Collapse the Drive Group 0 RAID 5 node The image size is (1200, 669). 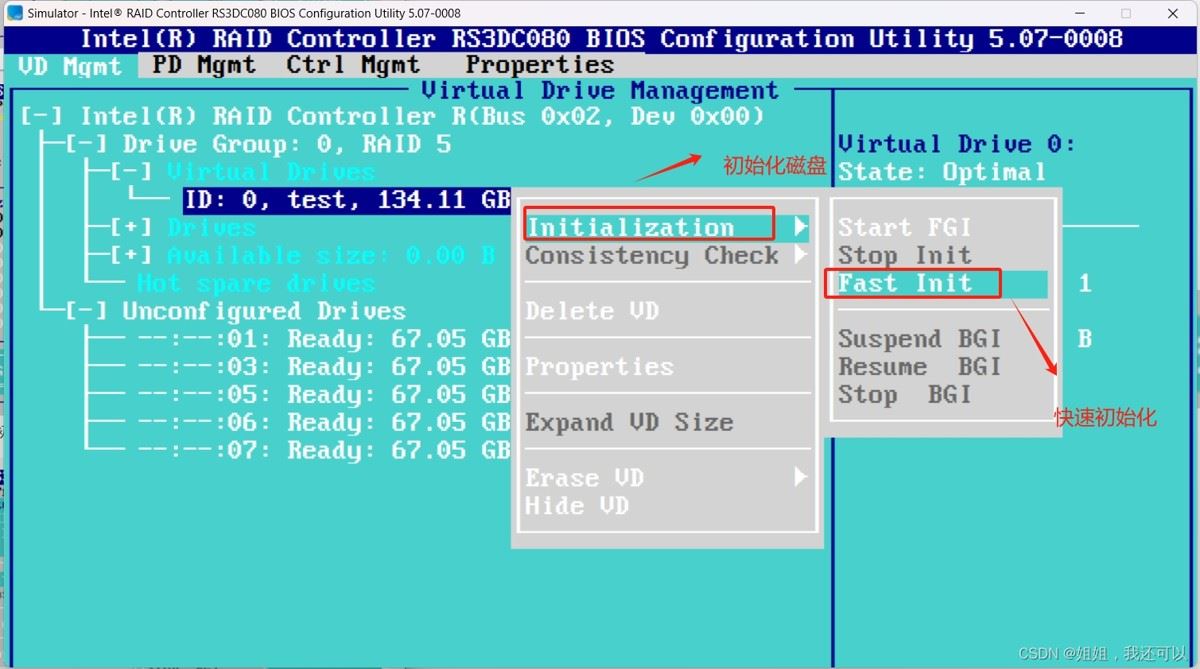[x=86, y=144]
